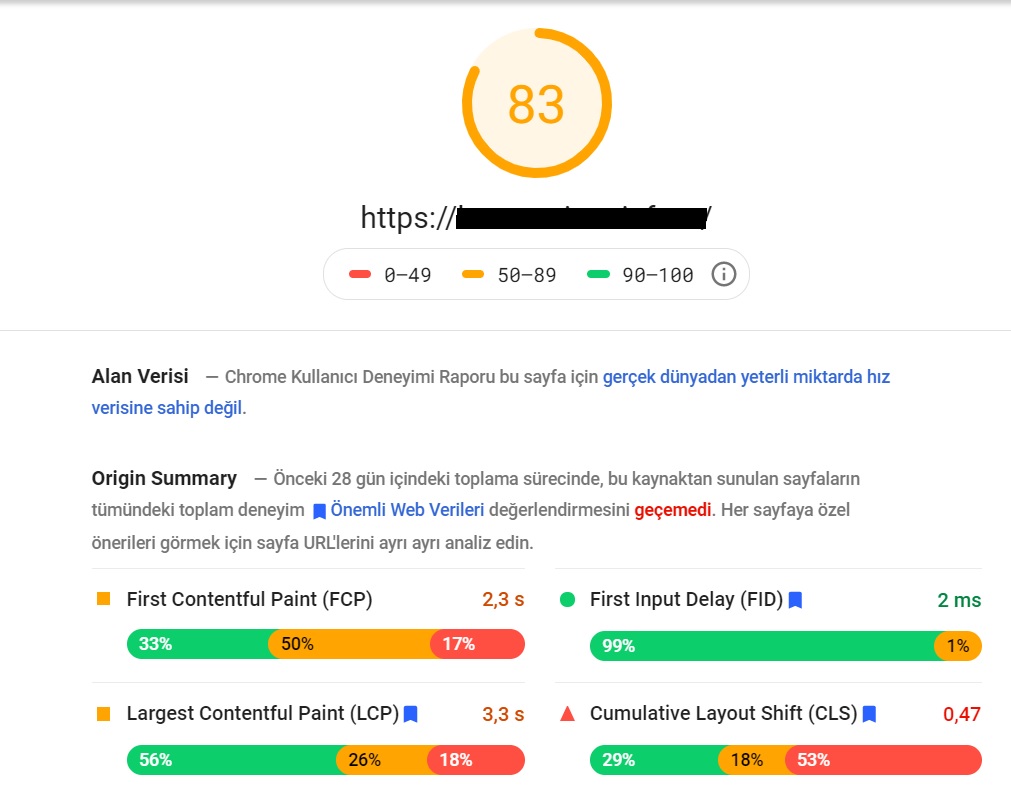Click the green circle icon beside FID
This screenshot has width=1011, height=791.
[x=567, y=600]
